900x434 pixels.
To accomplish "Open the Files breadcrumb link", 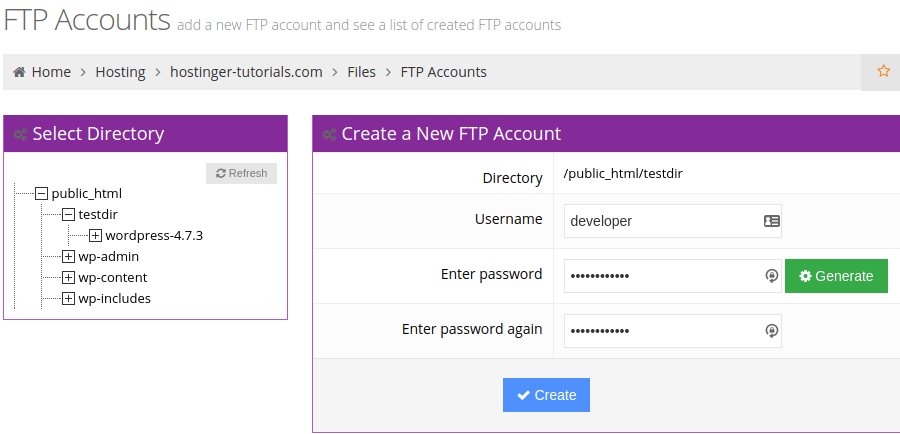I will pyautogui.click(x=362, y=72).
